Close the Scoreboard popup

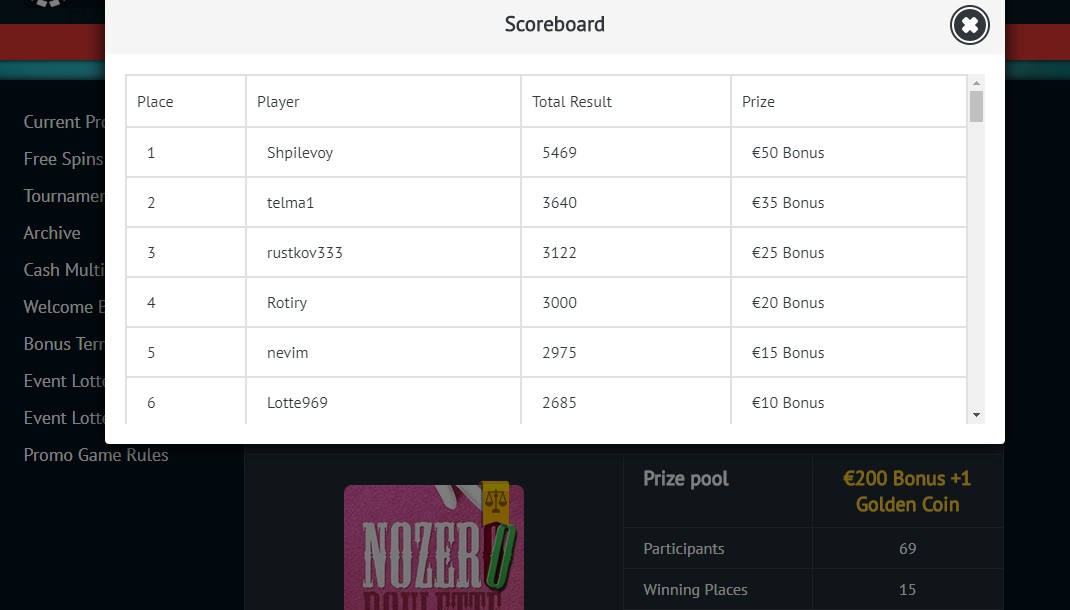click(x=969, y=25)
